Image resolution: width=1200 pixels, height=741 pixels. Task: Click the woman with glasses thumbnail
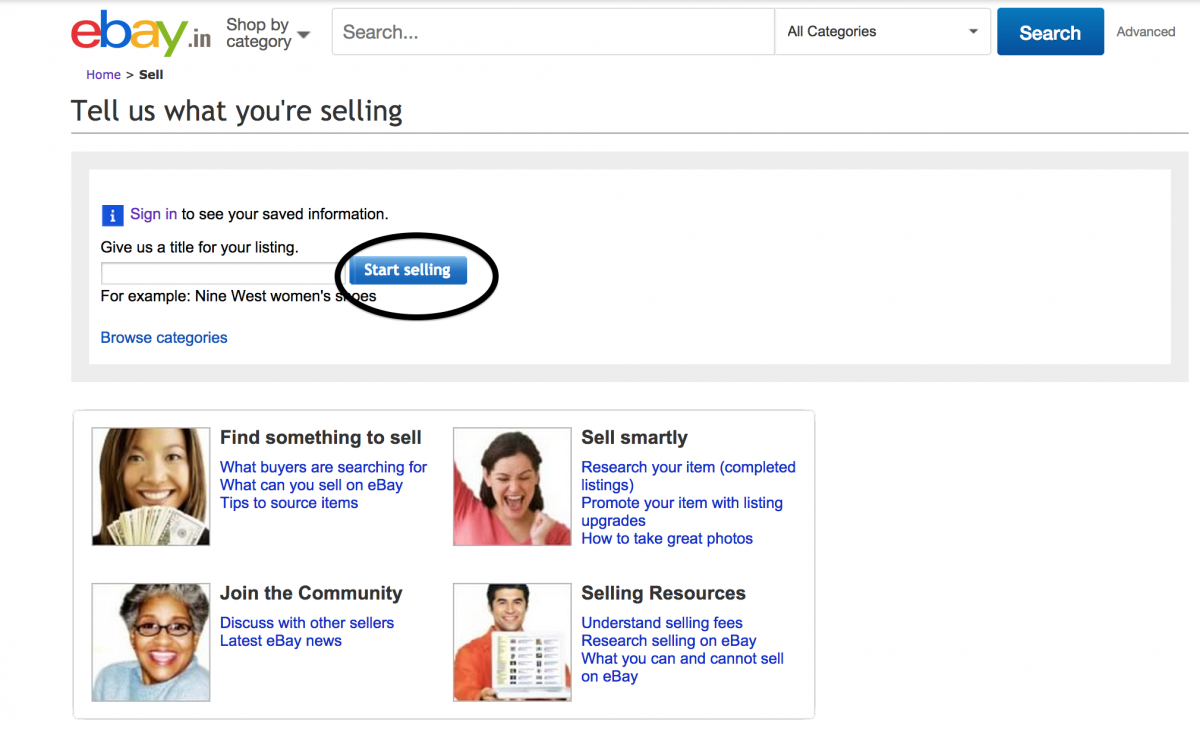pos(151,642)
